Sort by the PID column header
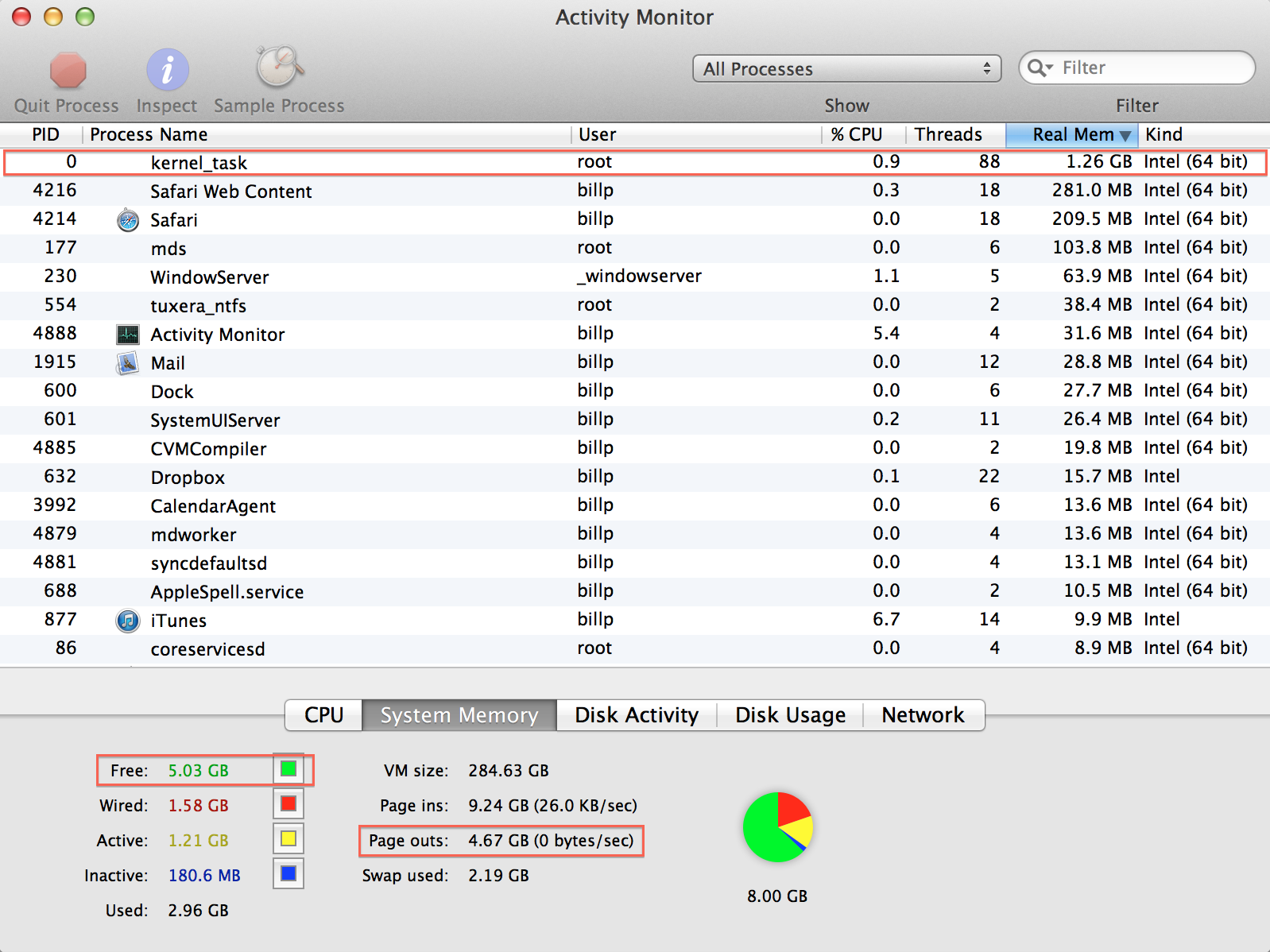The width and height of the screenshot is (1270, 952). tap(41, 134)
